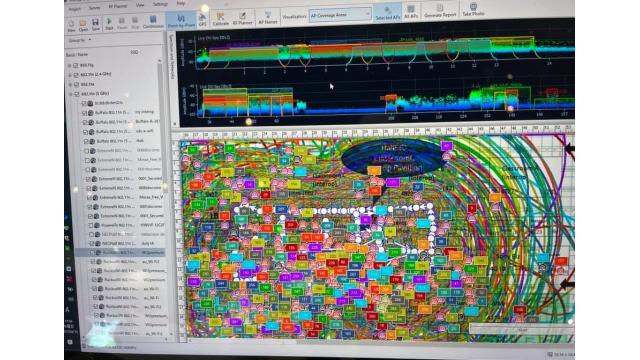Image resolution: width=640 pixels, height=360 pixels.
Task: Expand the 802.11g band group
Action: pos(70,65)
